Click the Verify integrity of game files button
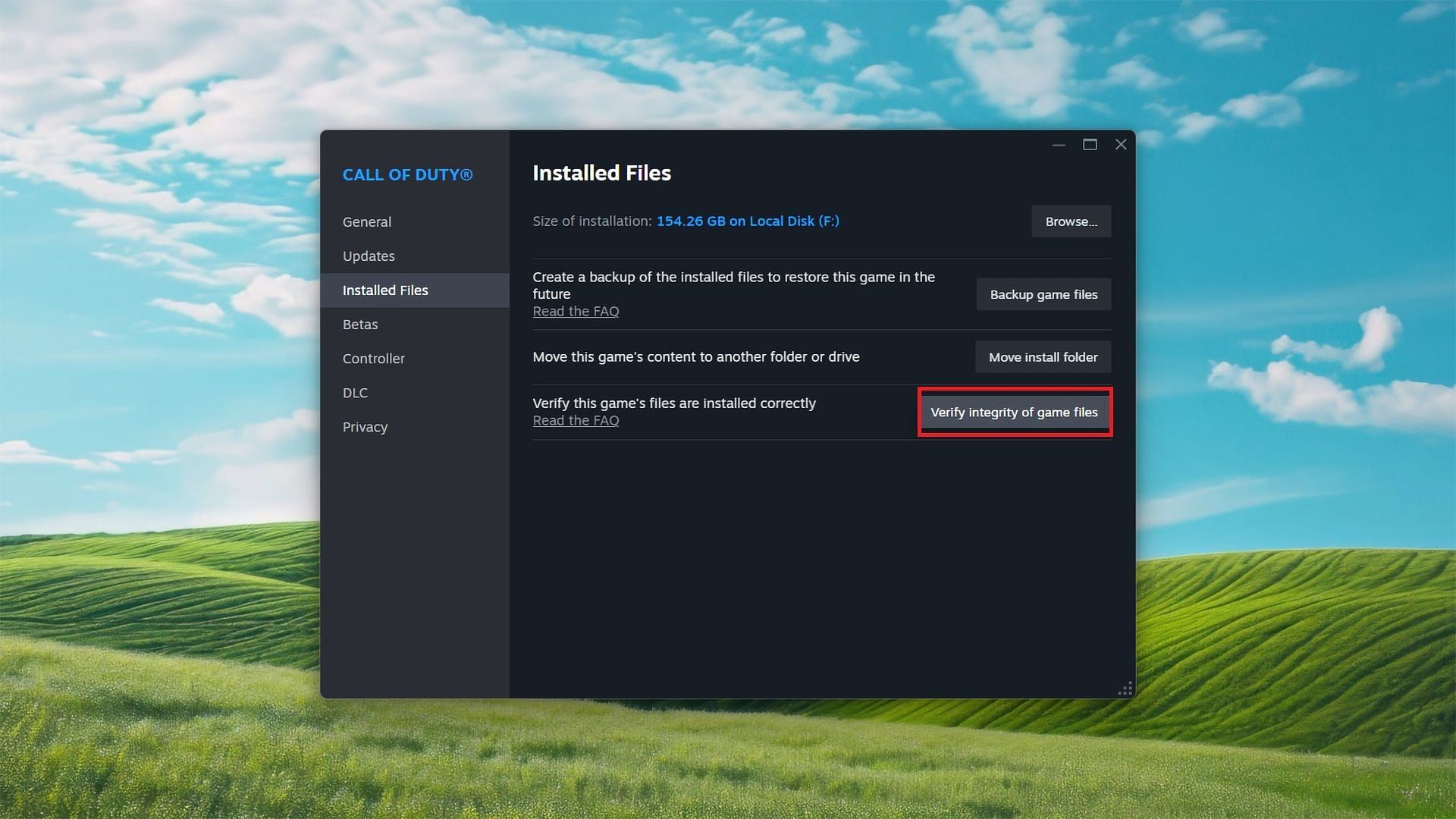This screenshot has width=1456, height=819. click(x=1014, y=412)
